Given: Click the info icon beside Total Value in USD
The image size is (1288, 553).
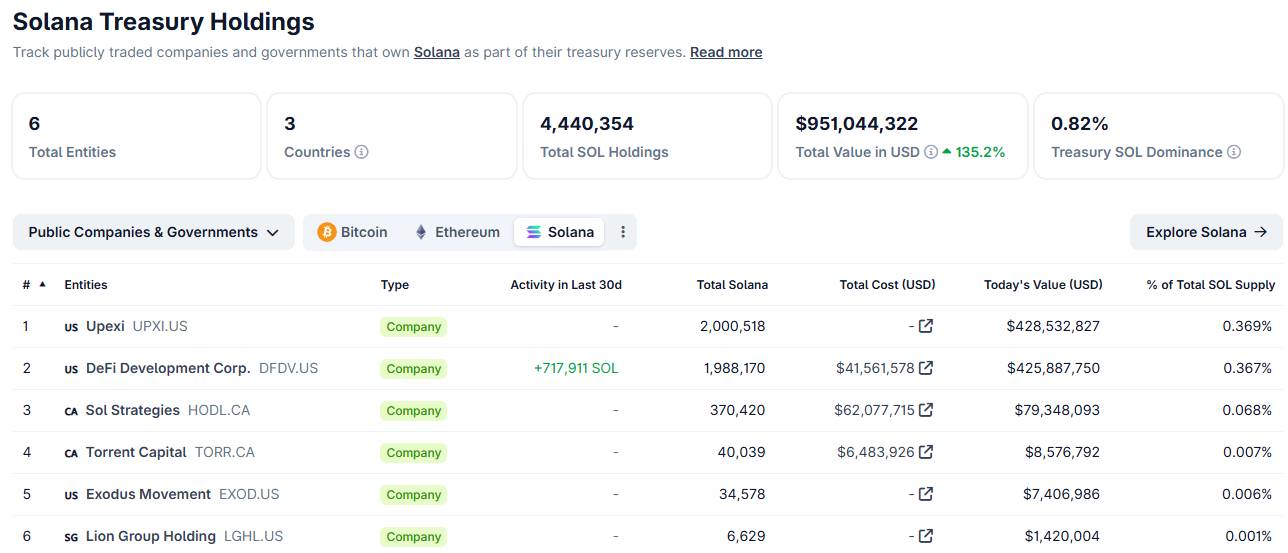Looking at the screenshot, I should (931, 152).
